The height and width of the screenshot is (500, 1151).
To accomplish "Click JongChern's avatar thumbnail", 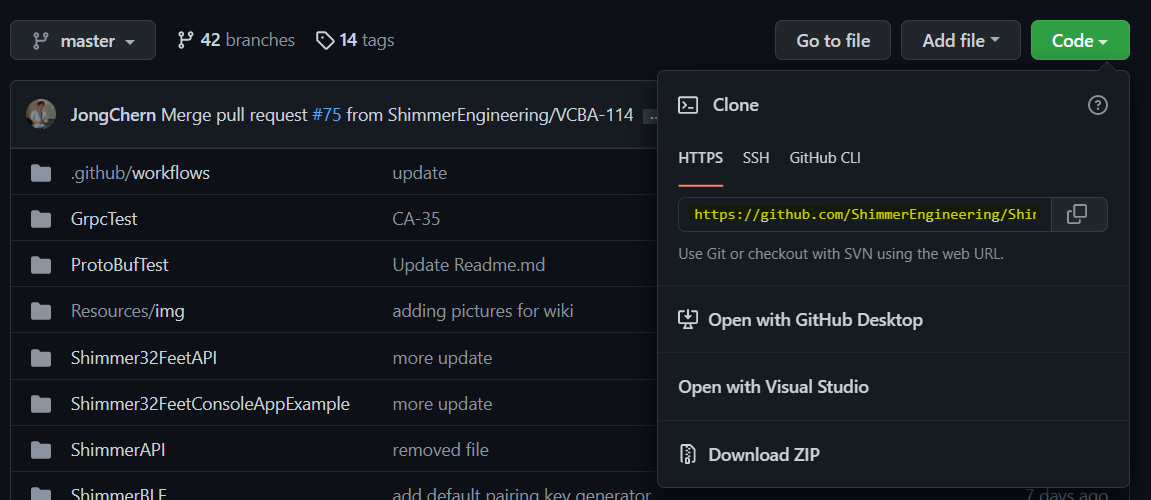I will point(41,115).
